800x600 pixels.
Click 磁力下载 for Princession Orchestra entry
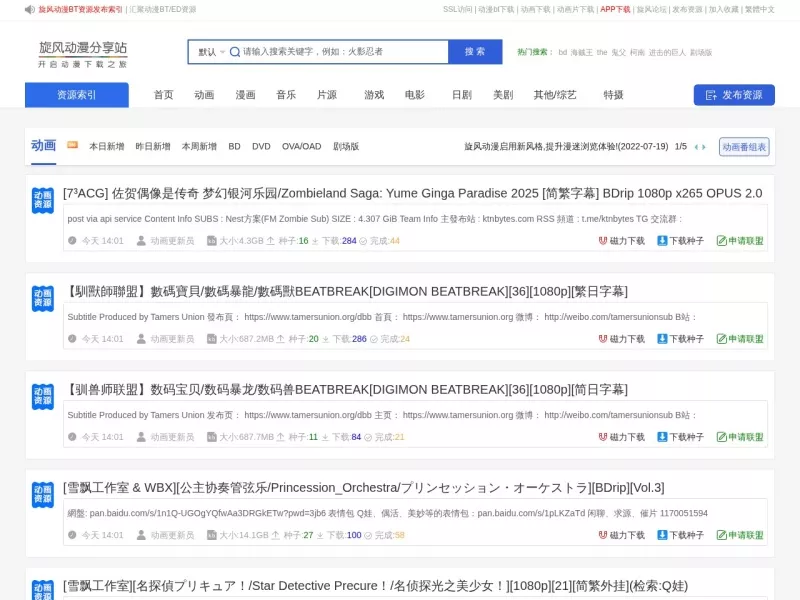(621, 535)
